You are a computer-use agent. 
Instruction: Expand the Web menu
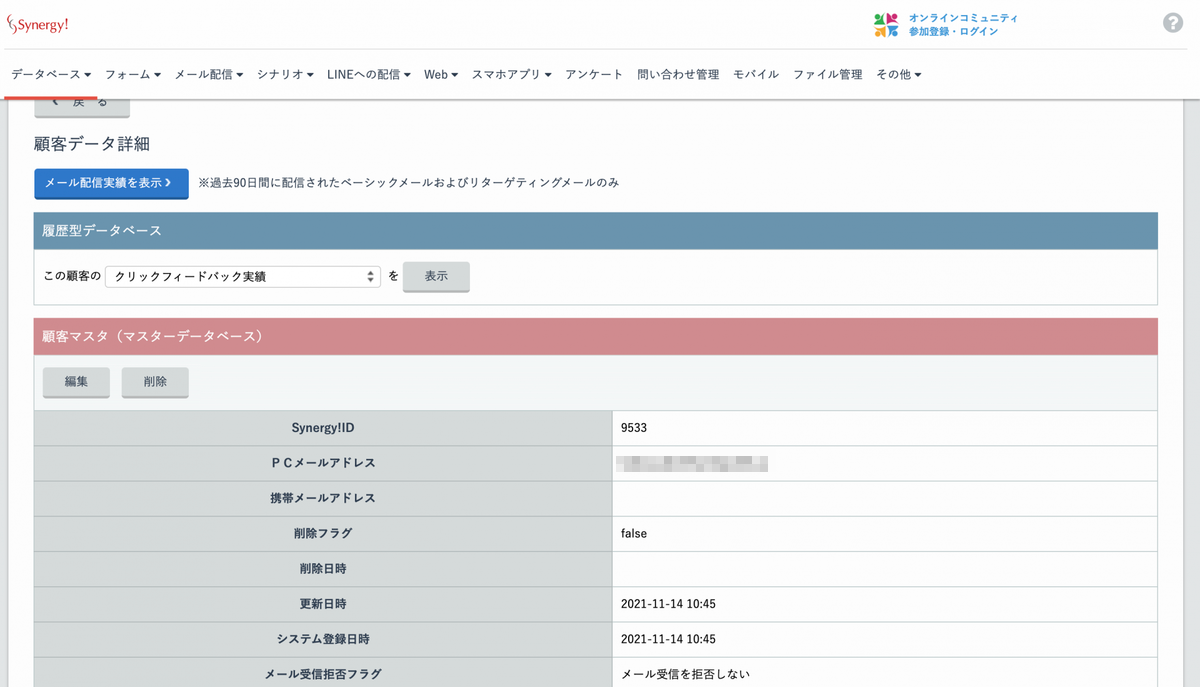(x=439, y=73)
